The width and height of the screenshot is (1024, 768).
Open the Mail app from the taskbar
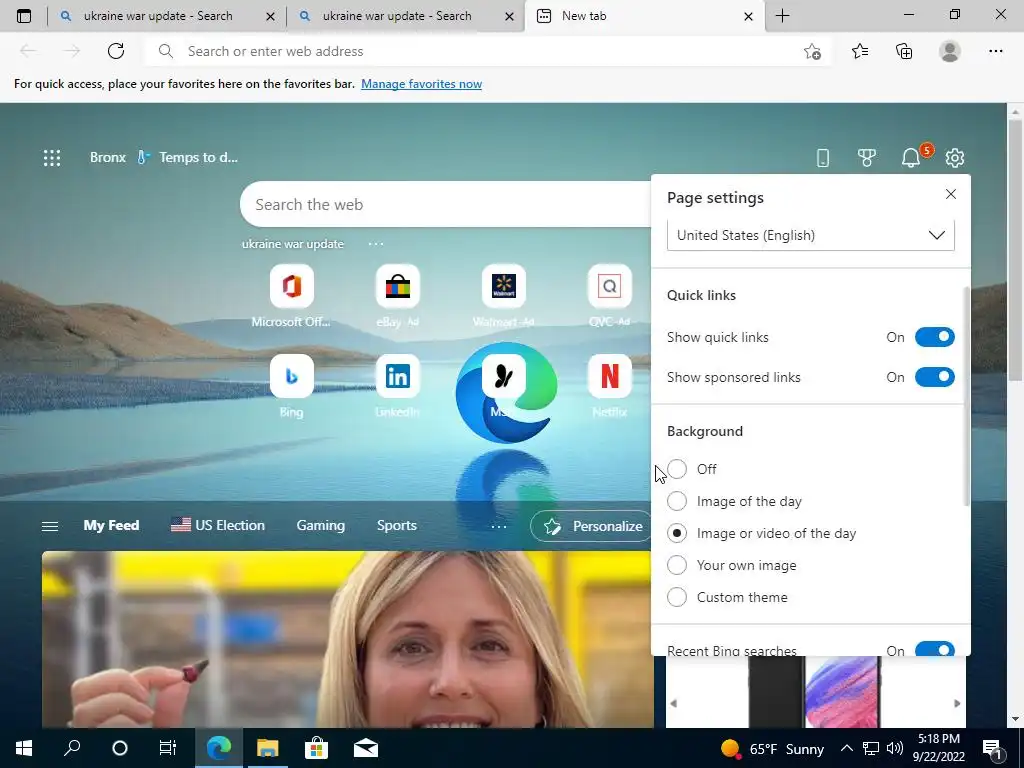366,748
